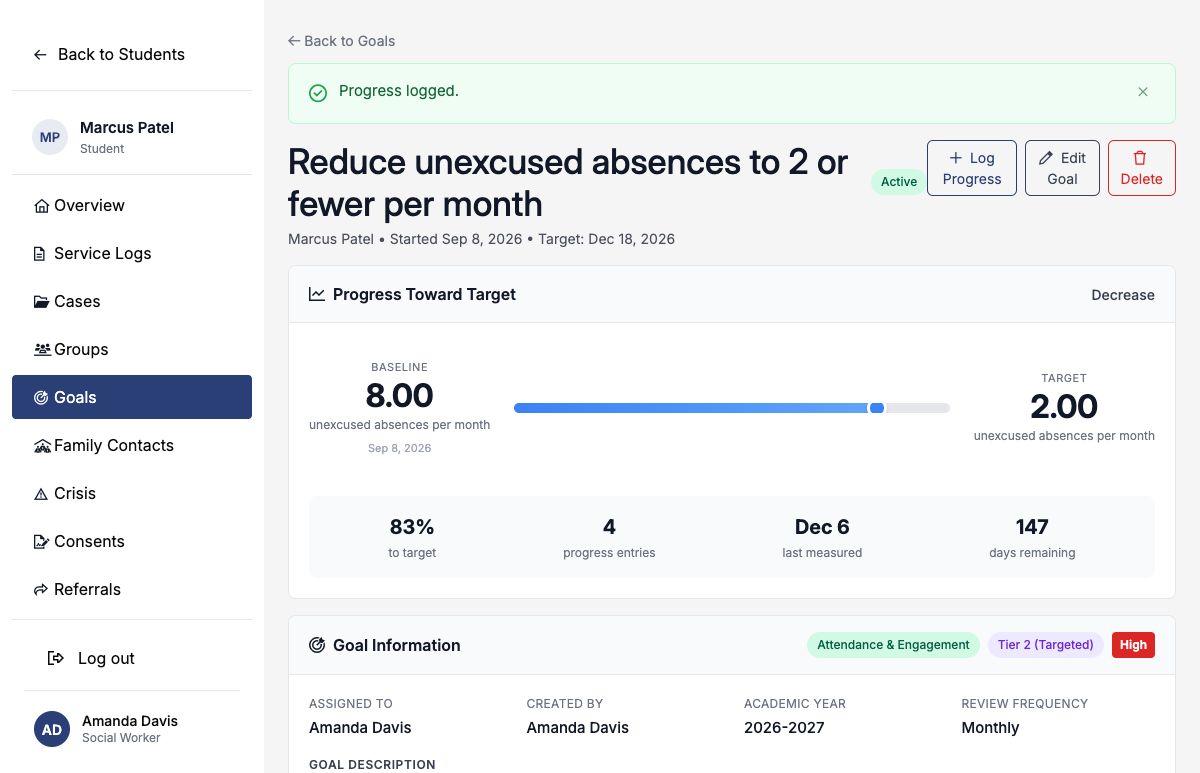Click the Decrease direction label
The height and width of the screenshot is (773, 1200).
pos(1123,295)
